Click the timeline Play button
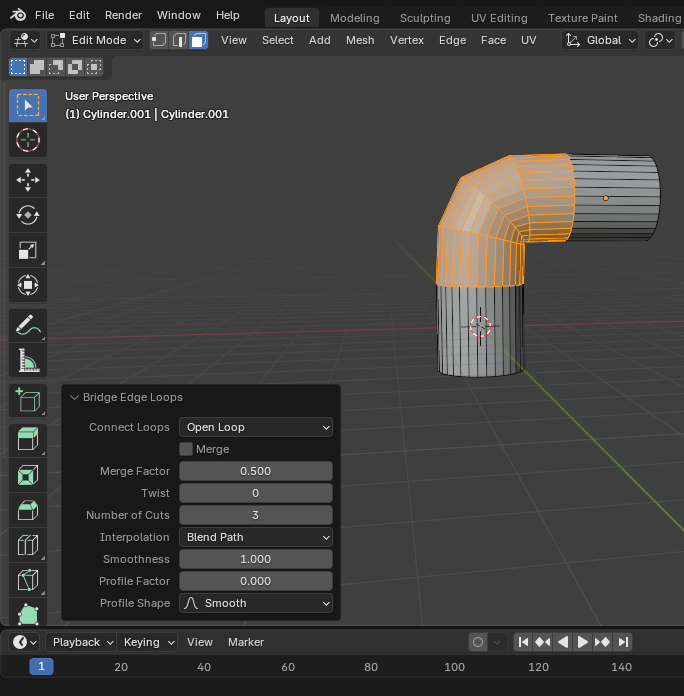Image resolution: width=684 pixels, height=696 pixels. [583, 642]
